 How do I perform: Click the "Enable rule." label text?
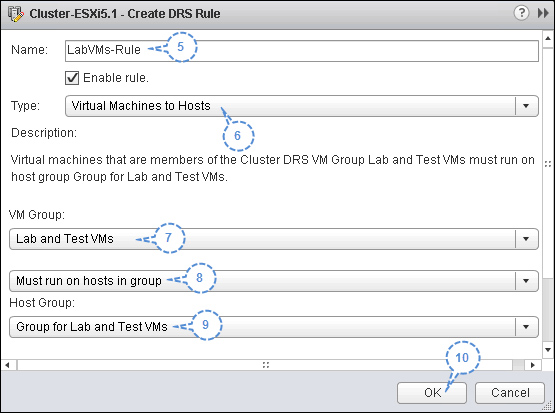[116, 78]
